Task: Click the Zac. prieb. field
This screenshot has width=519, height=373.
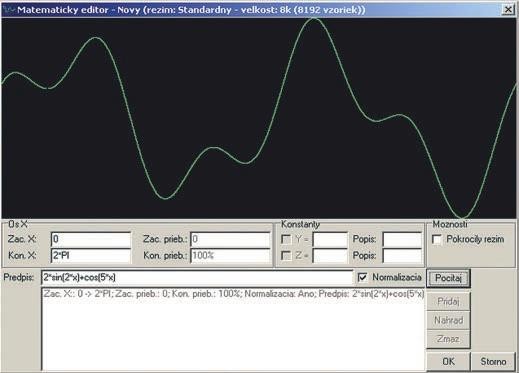Action: coord(230,239)
